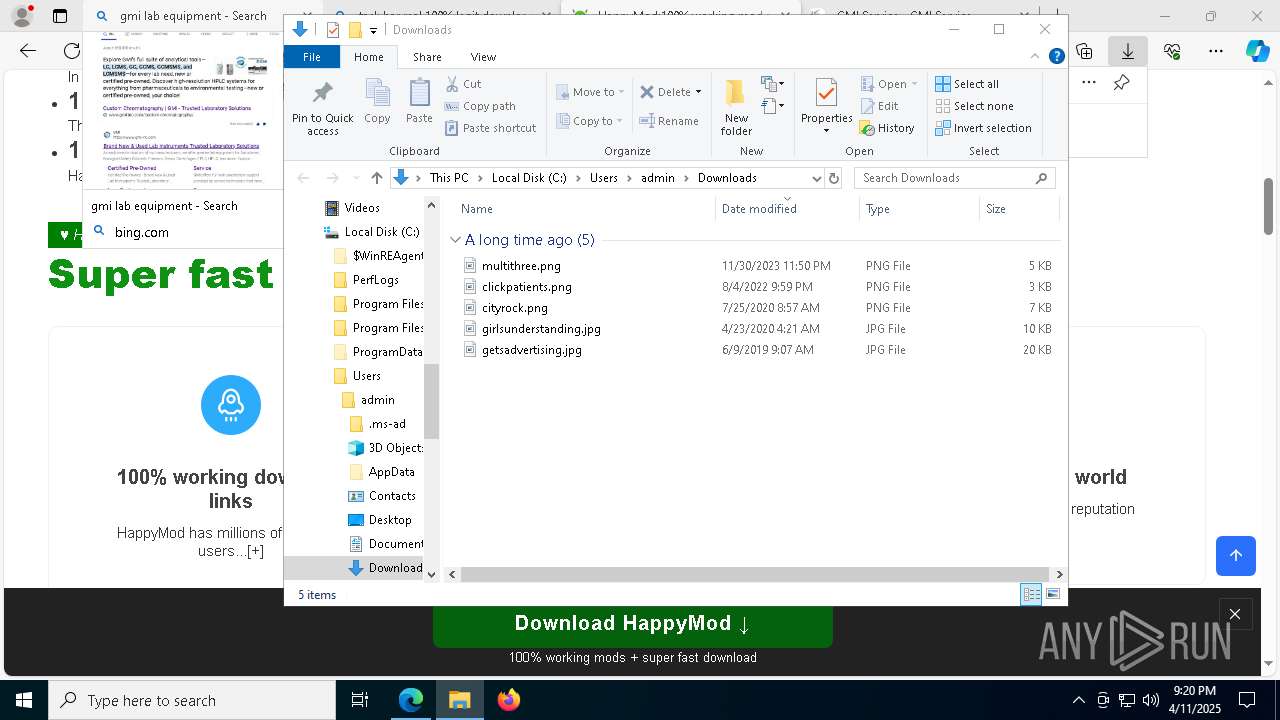
Task: Click Edit in the Open group
Action: pyautogui.click(x=879, y=106)
